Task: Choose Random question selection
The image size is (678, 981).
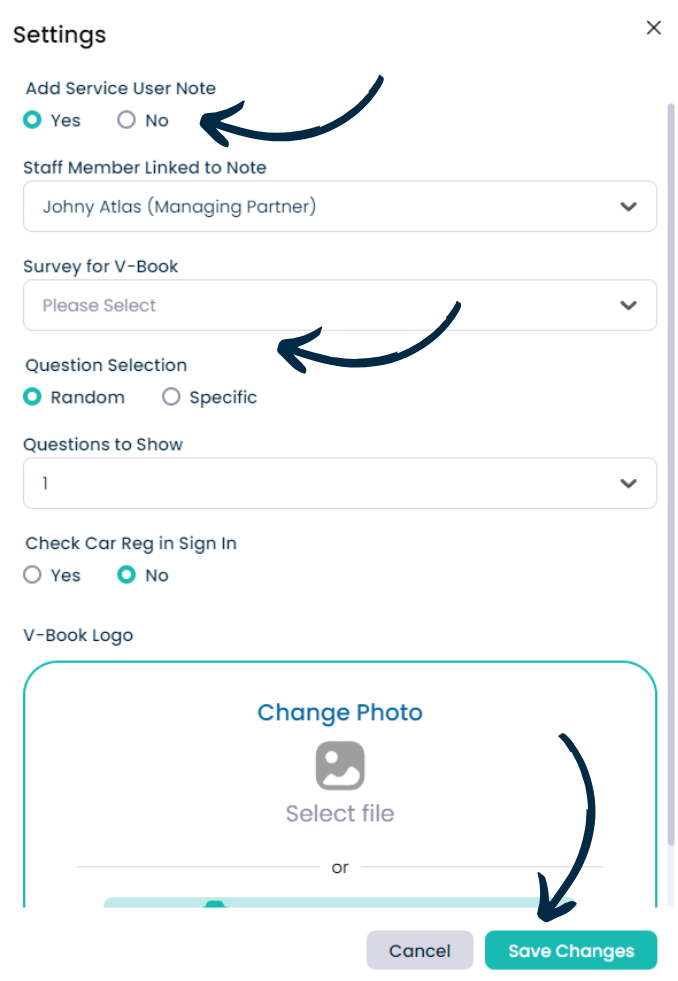Action: click(x=33, y=397)
